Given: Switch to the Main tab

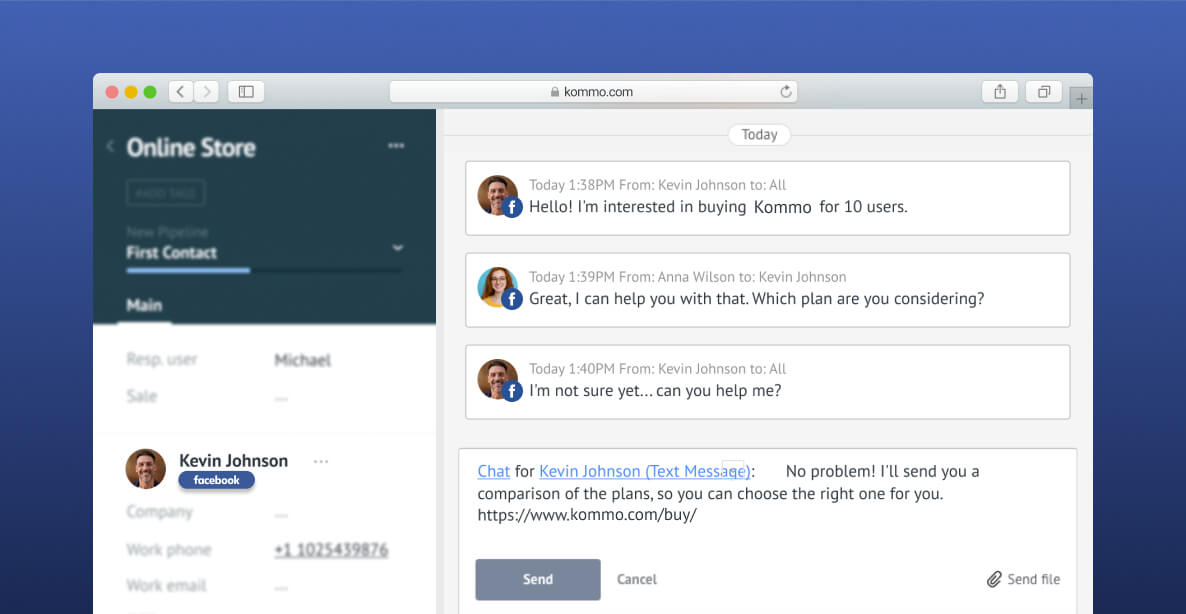Looking at the screenshot, I should (x=146, y=305).
